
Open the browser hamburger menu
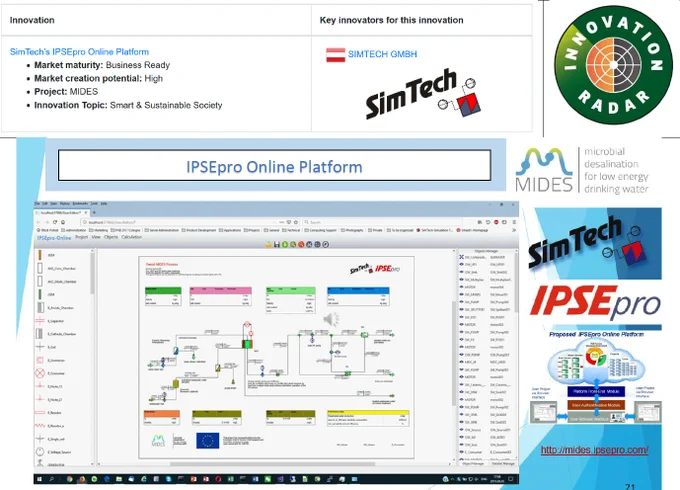pos(514,222)
